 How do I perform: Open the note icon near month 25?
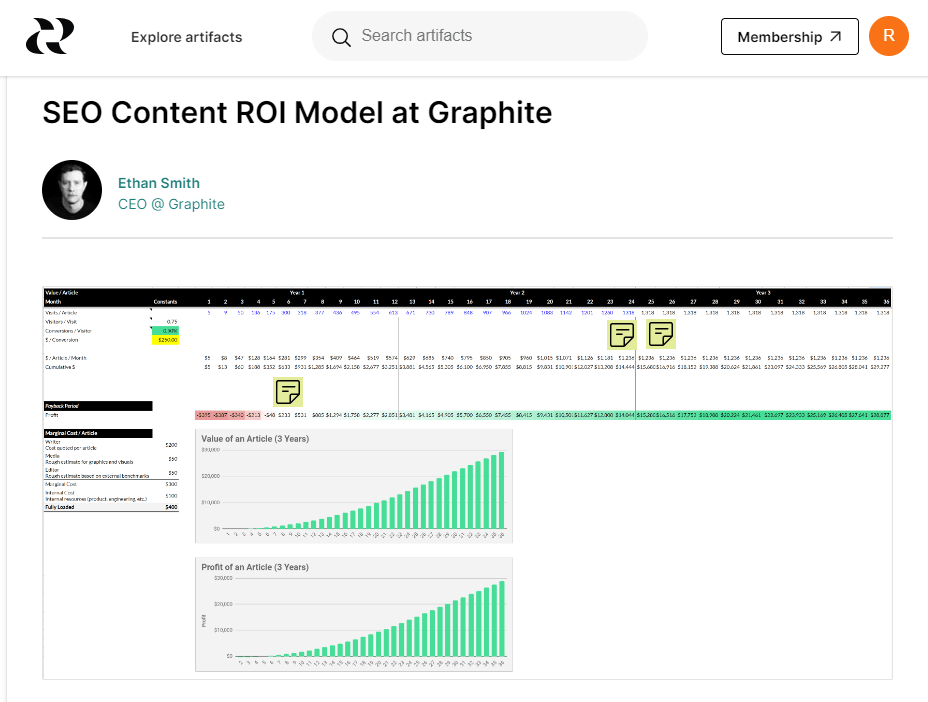click(661, 334)
